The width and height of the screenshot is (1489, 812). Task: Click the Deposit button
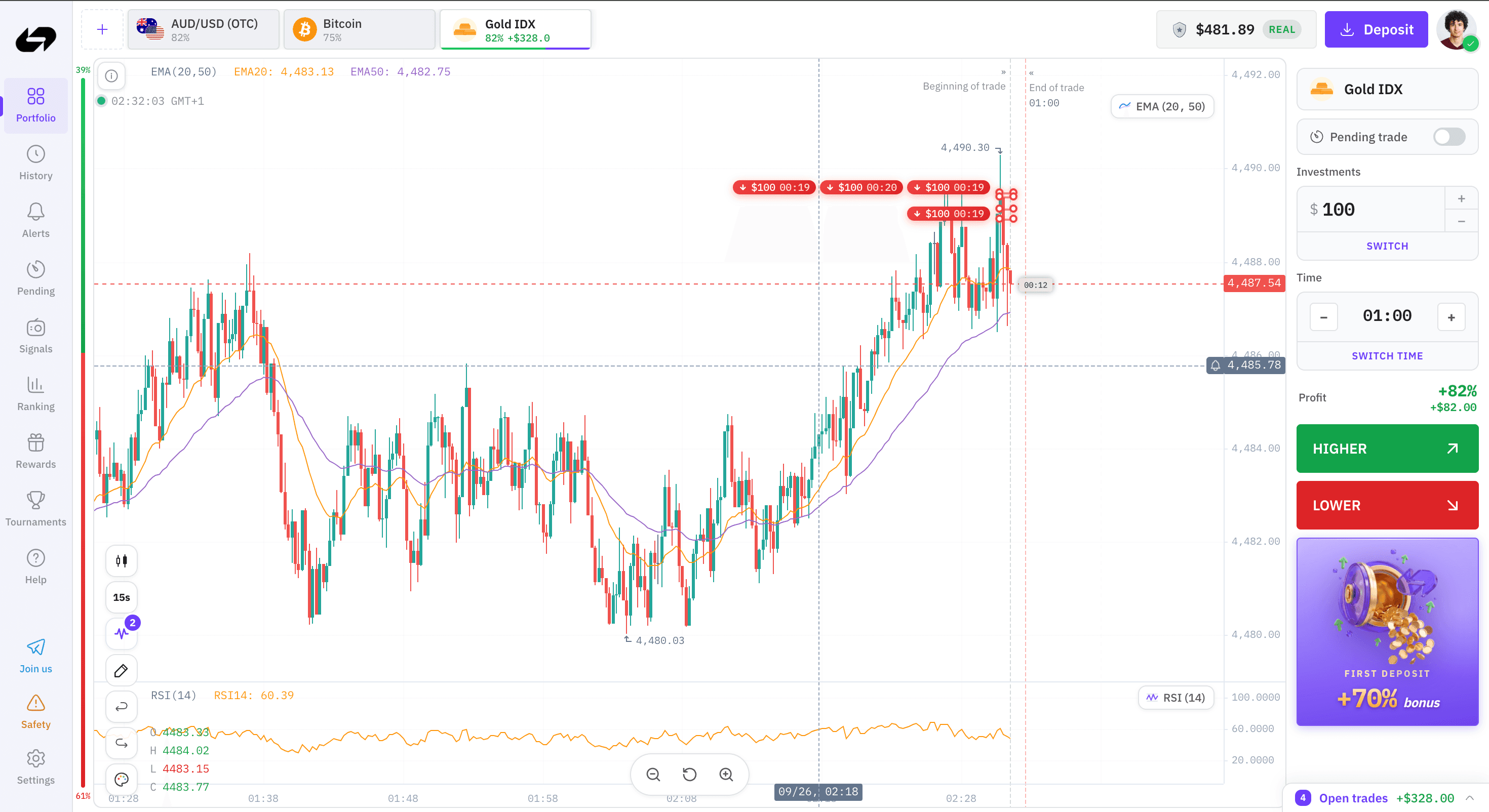click(x=1376, y=29)
